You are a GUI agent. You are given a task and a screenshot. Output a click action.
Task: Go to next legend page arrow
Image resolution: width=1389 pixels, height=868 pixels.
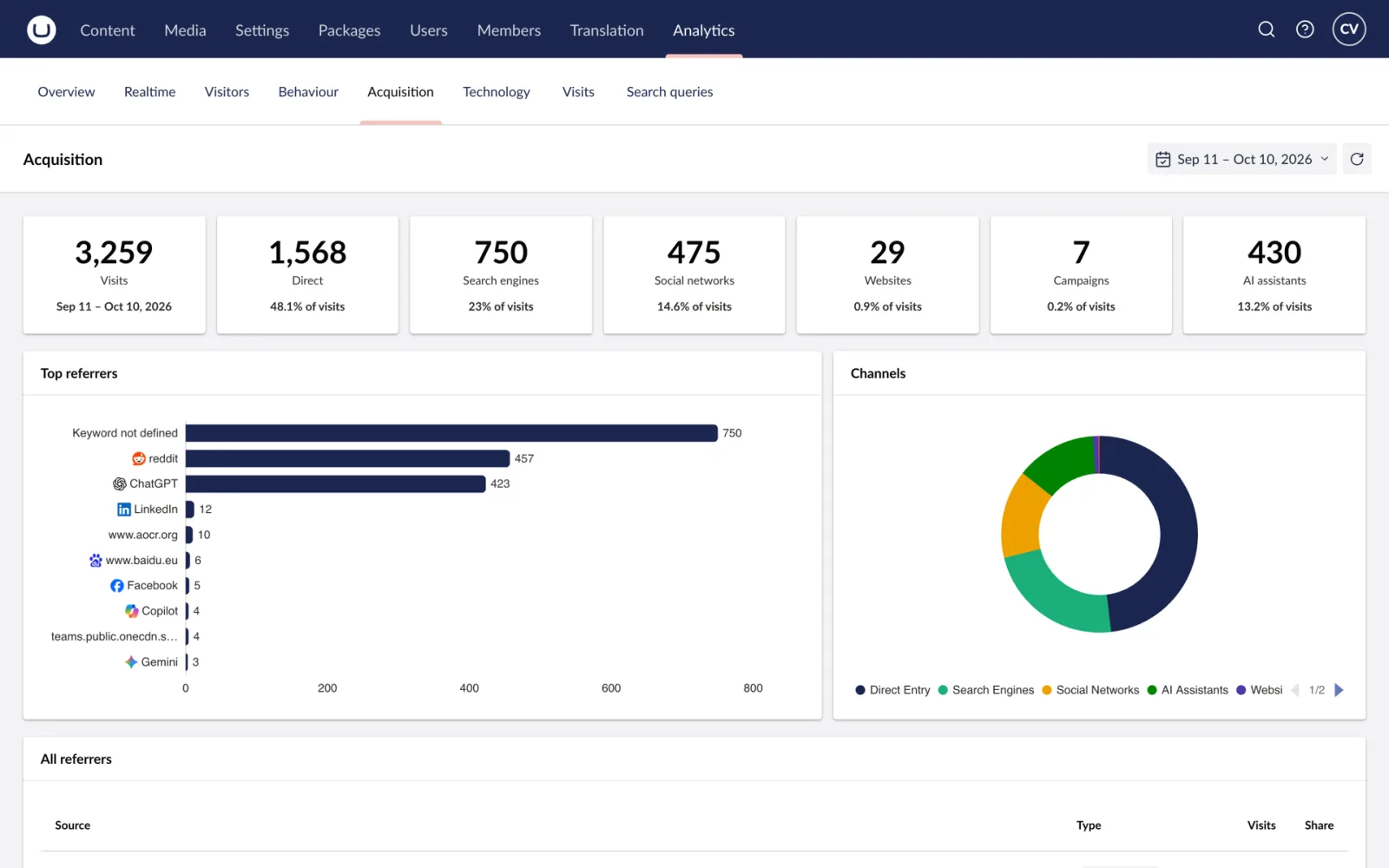coord(1339,690)
